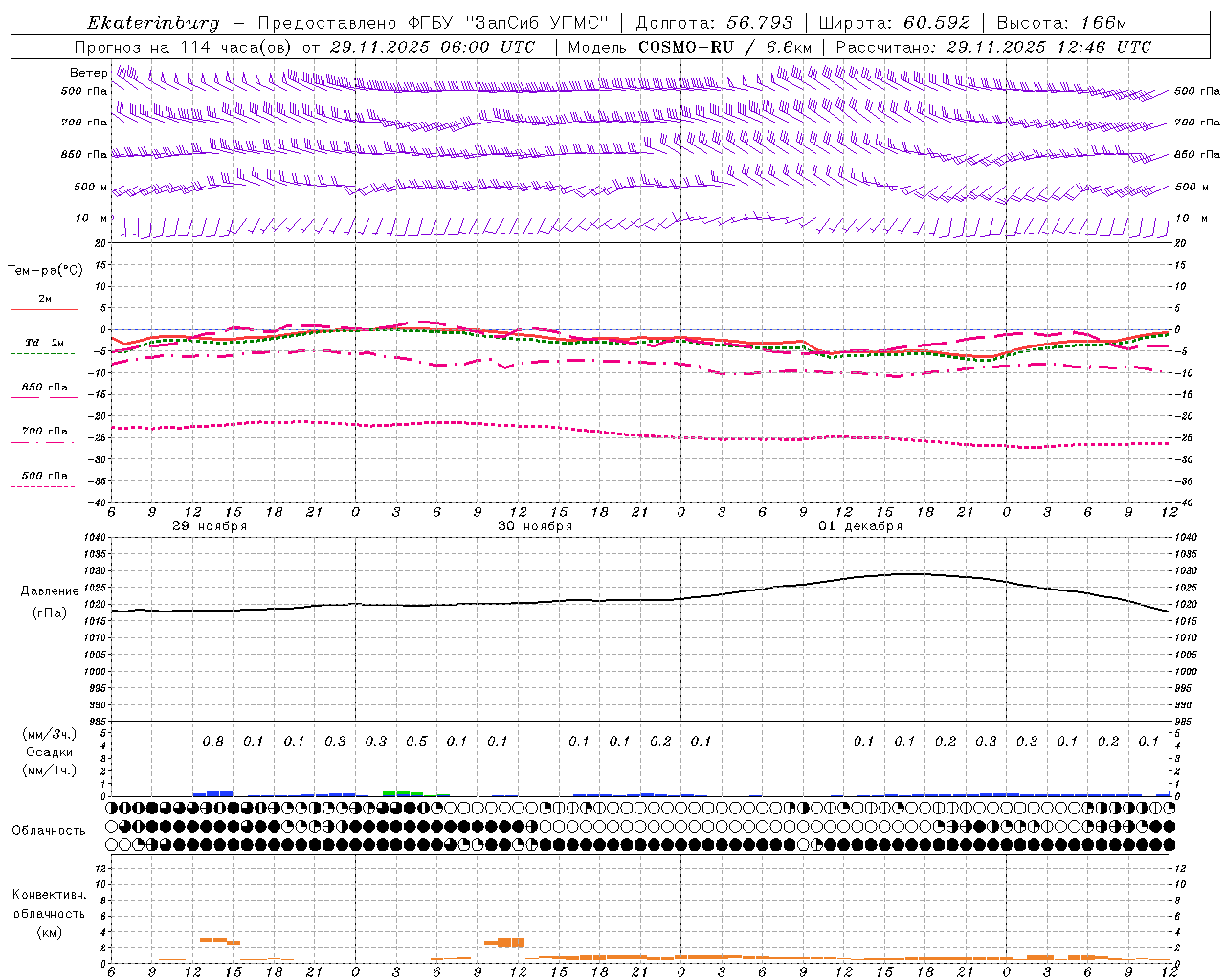1225x980 pixels.
Task: Click the '(мм/3ч.)' precipitation unit label
Action: pyautogui.click(x=50, y=734)
